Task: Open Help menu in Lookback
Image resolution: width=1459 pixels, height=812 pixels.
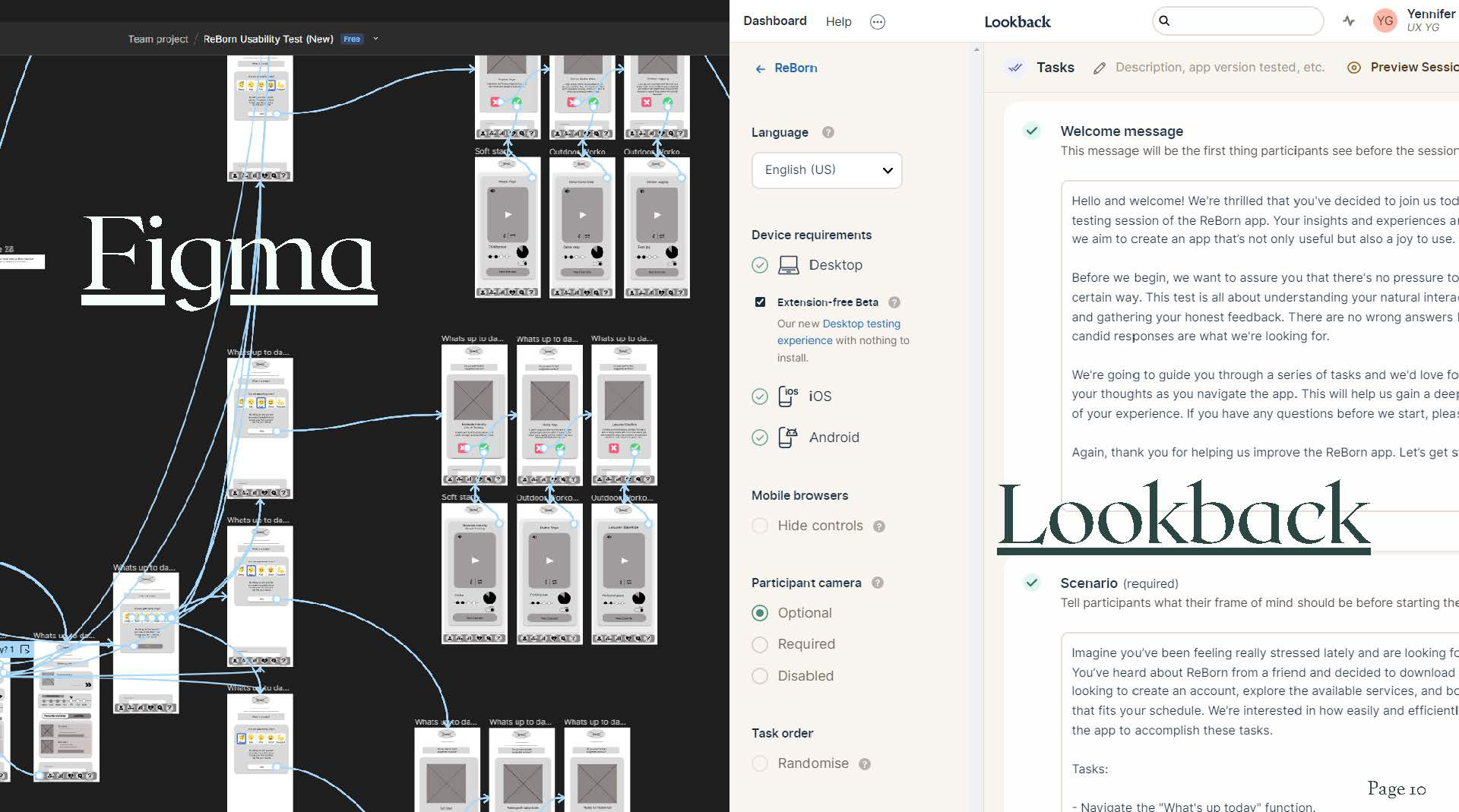Action: tap(839, 22)
